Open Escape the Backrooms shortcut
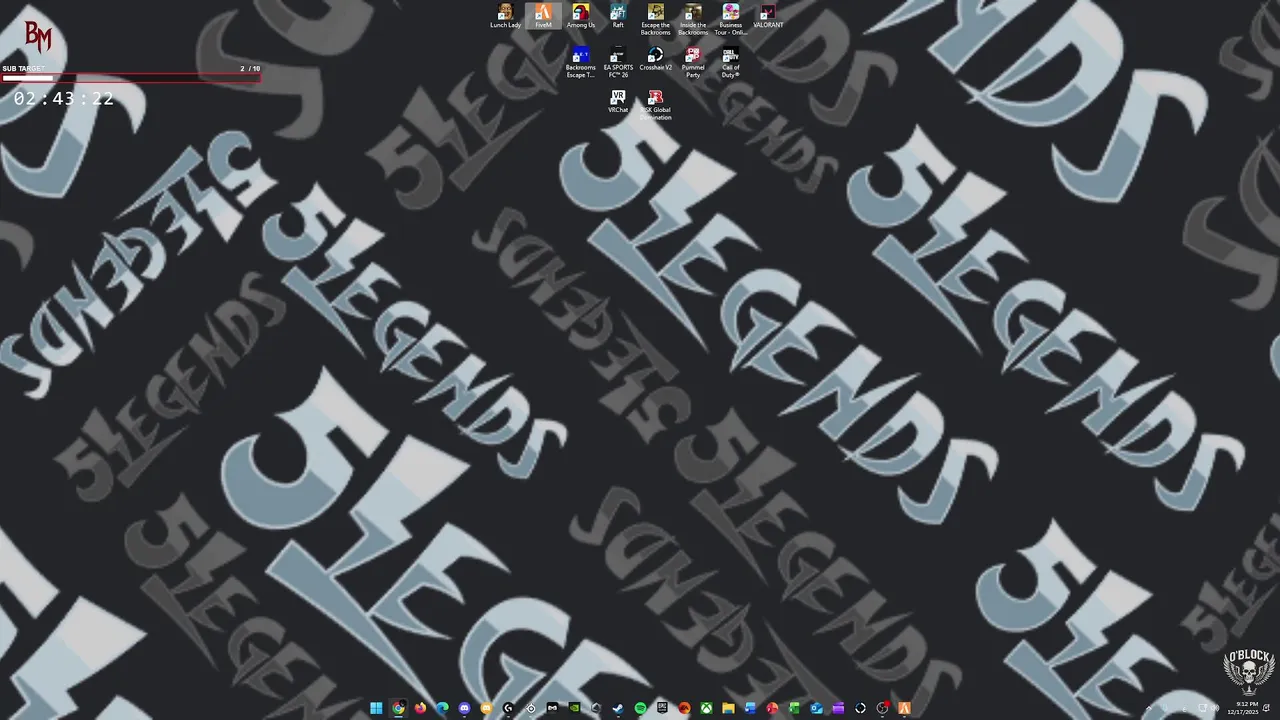This screenshot has width=1280, height=720. tap(656, 19)
